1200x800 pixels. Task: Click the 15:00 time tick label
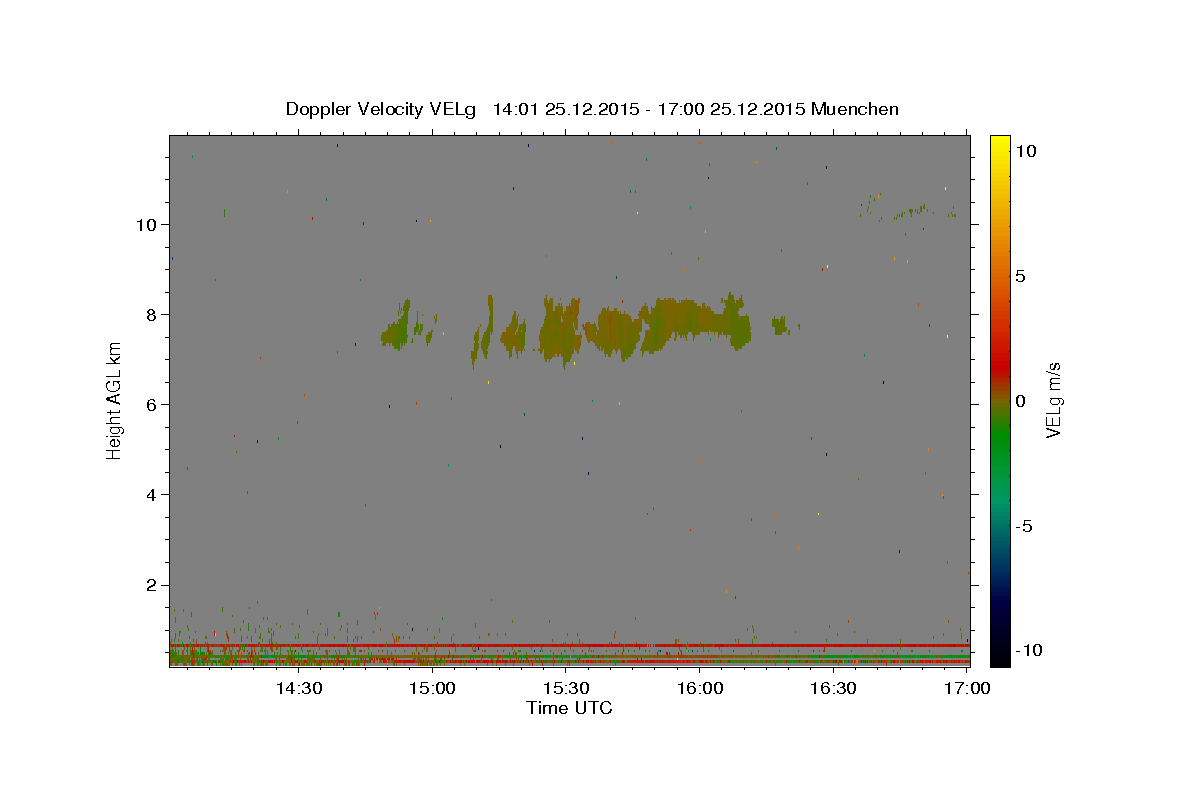click(x=432, y=689)
